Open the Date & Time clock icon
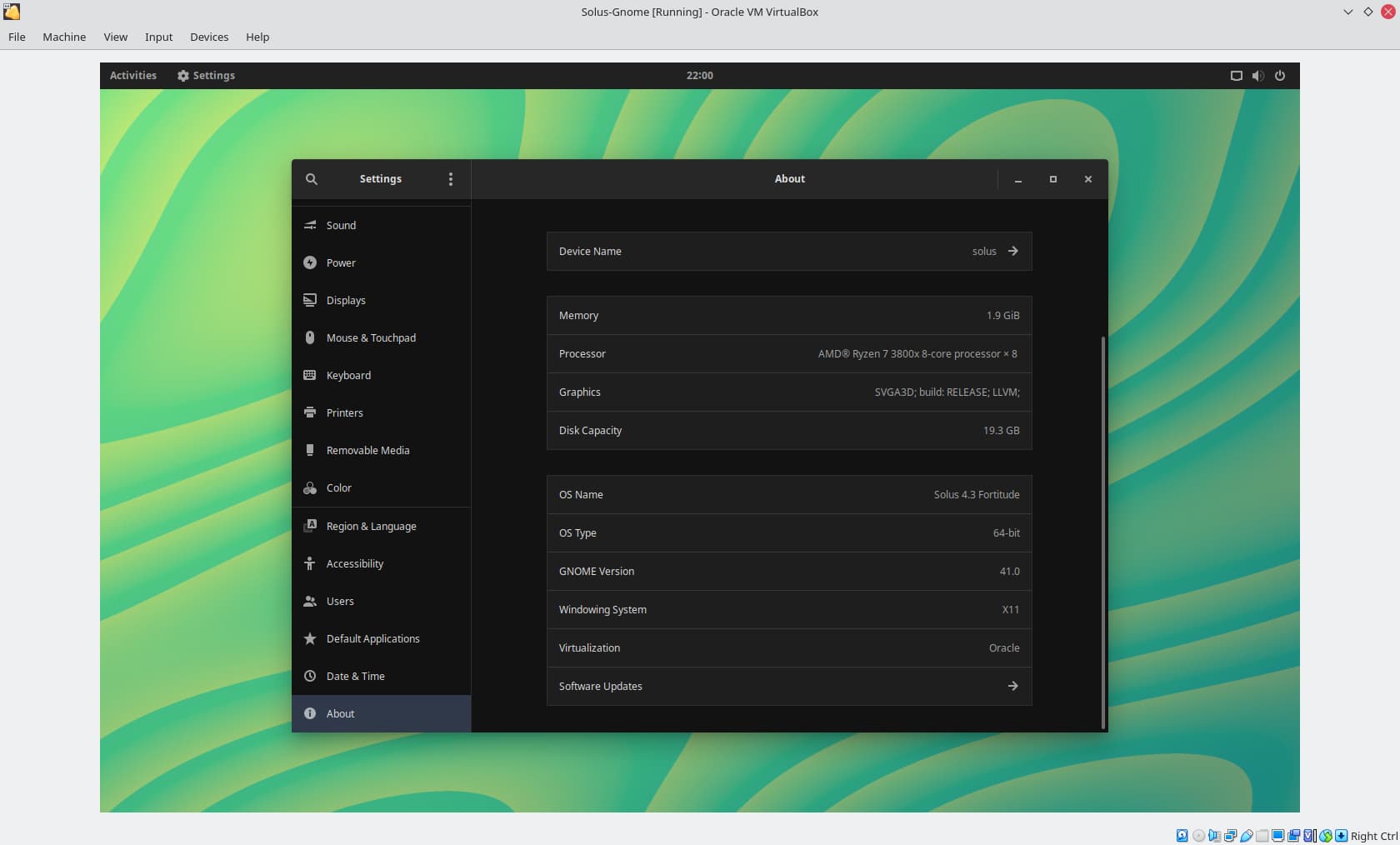The image size is (1400, 845). [310, 676]
